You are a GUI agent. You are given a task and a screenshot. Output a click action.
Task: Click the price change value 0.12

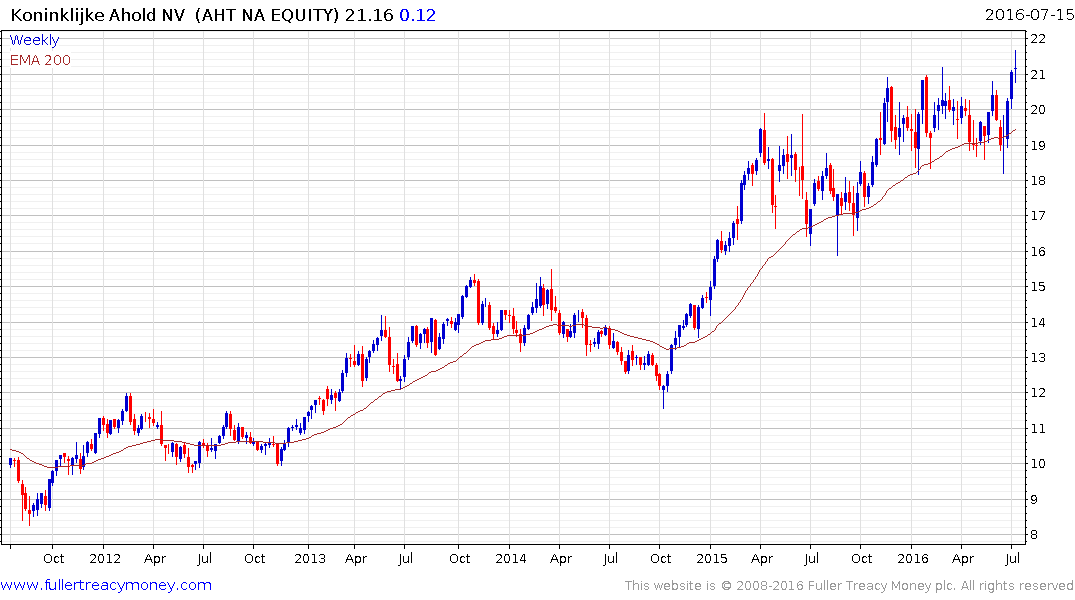pos(418,15)
